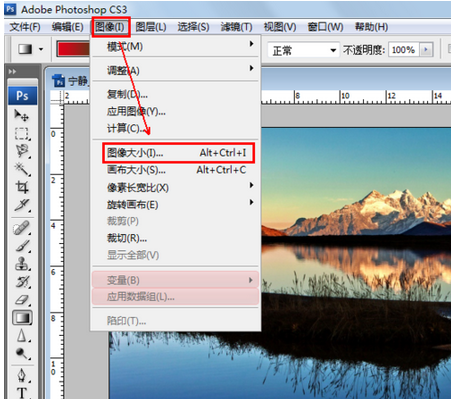Select the History Brush tool
Screen dimensions: 451x399
(22, 282)
